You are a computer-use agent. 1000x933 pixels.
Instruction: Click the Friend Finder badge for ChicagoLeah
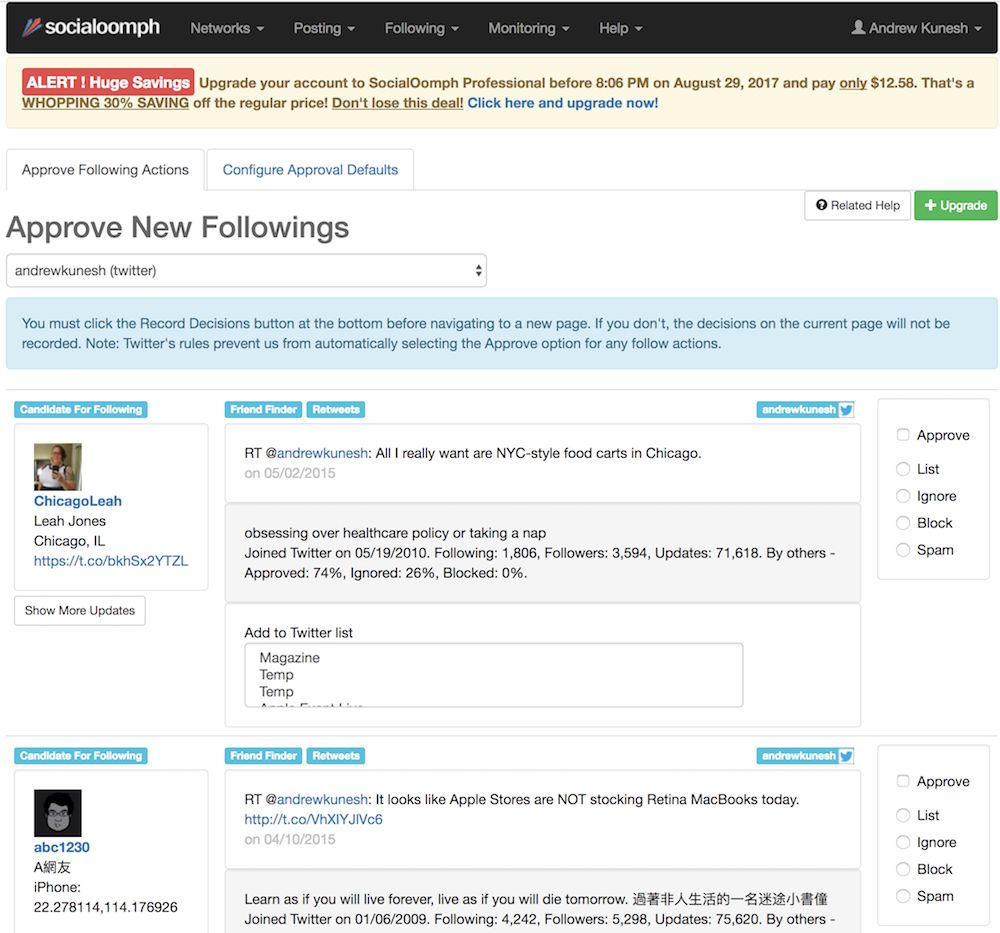point(263,409)
